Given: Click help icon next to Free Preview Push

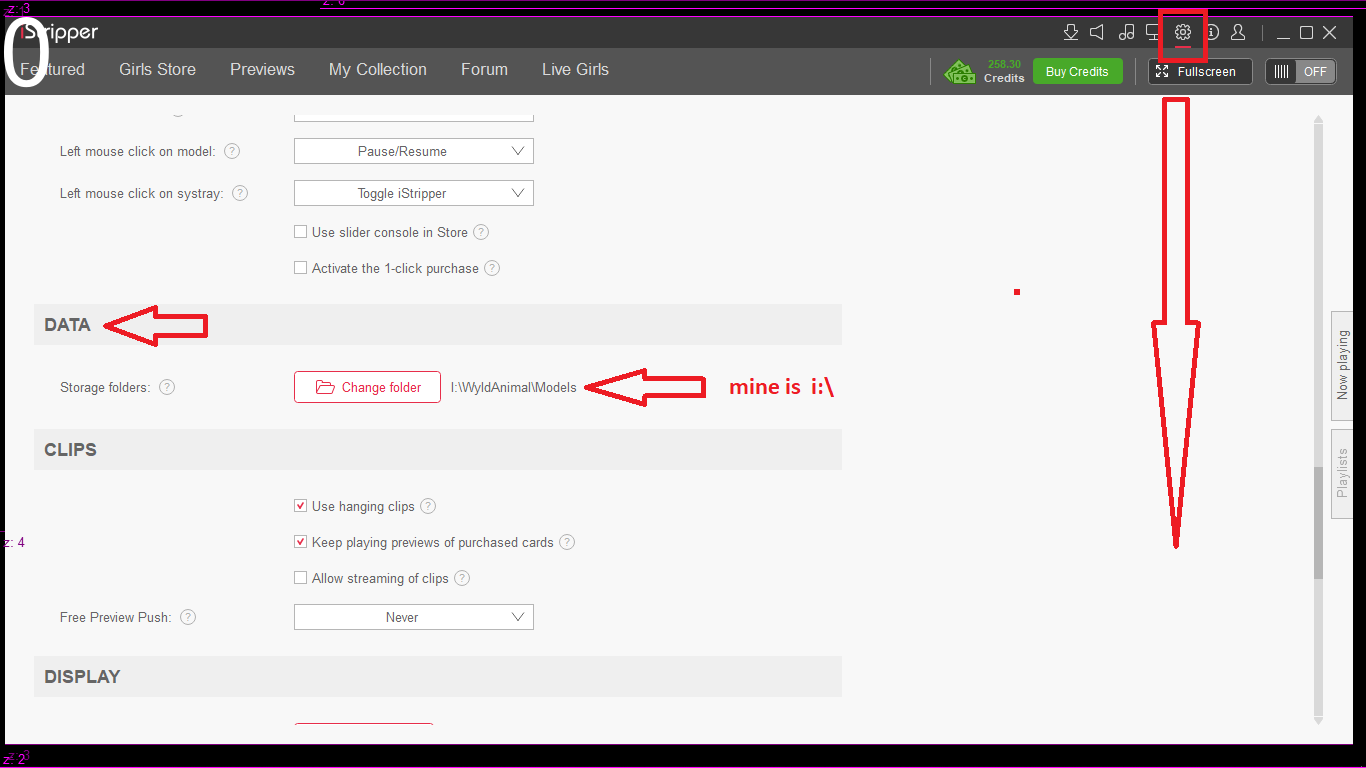Looking at the screenshot, I should coord(188,617).
